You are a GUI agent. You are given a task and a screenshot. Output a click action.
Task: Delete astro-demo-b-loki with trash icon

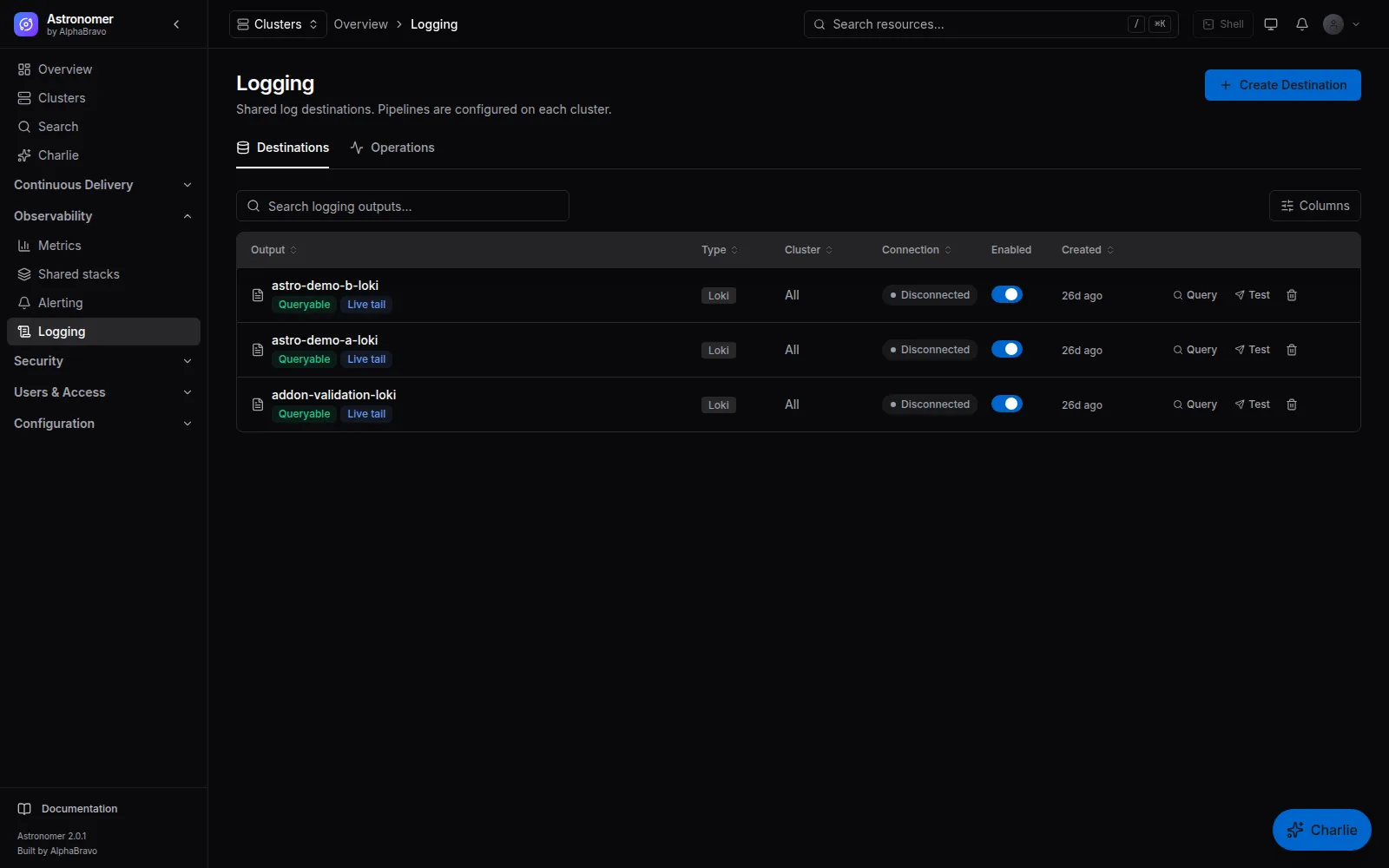[x=1292, y=295]
